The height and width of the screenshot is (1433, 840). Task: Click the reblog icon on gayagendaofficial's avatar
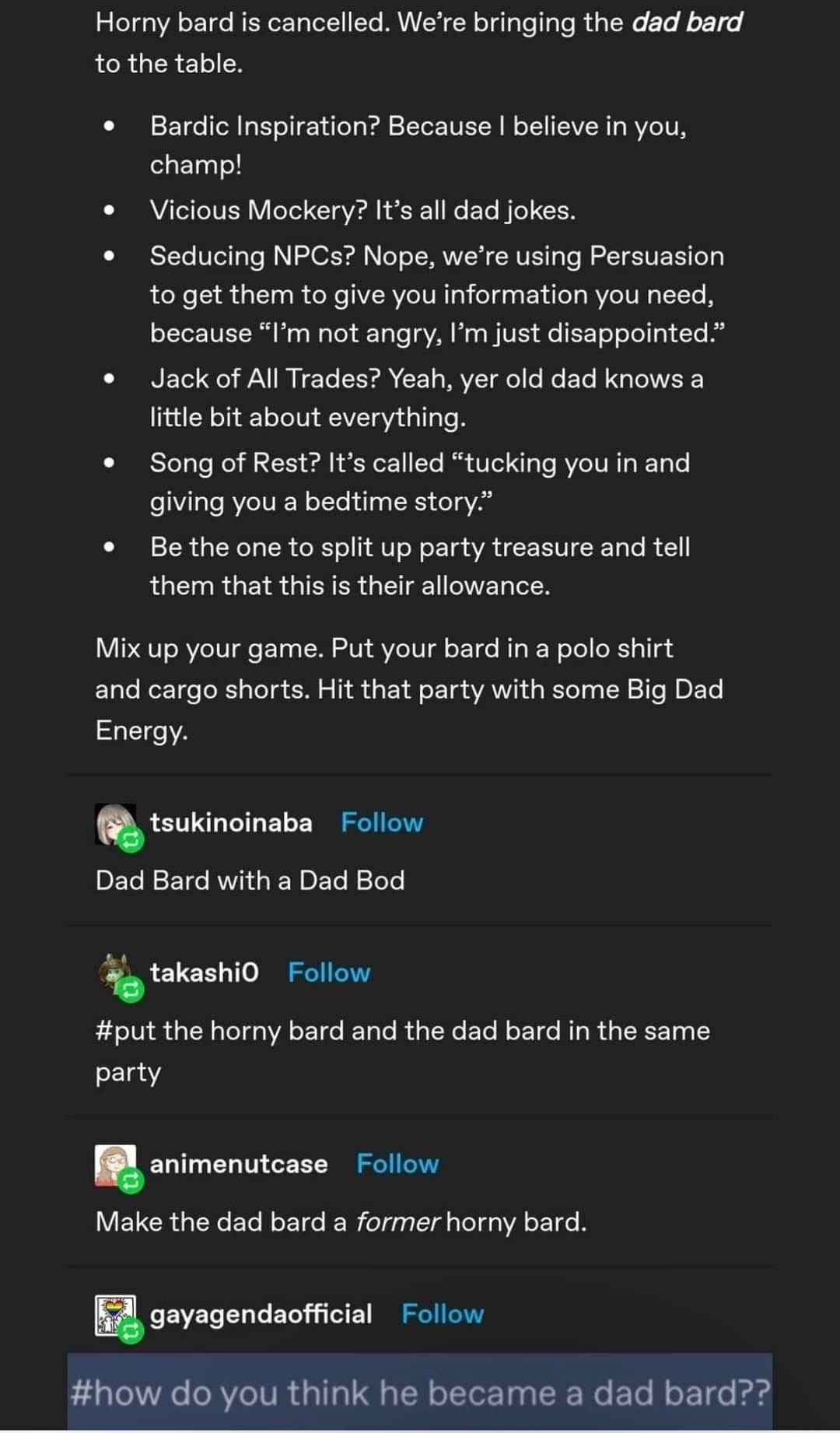131,1331
